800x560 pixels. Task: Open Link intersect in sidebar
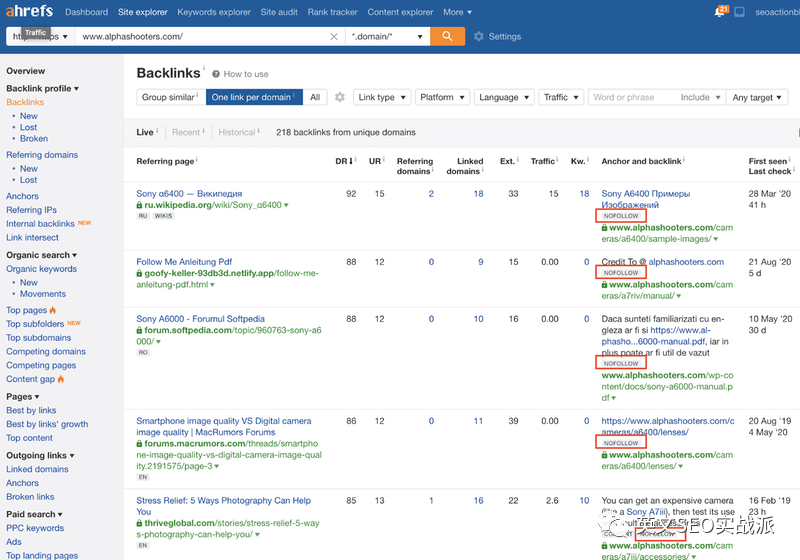pos(32,238)
